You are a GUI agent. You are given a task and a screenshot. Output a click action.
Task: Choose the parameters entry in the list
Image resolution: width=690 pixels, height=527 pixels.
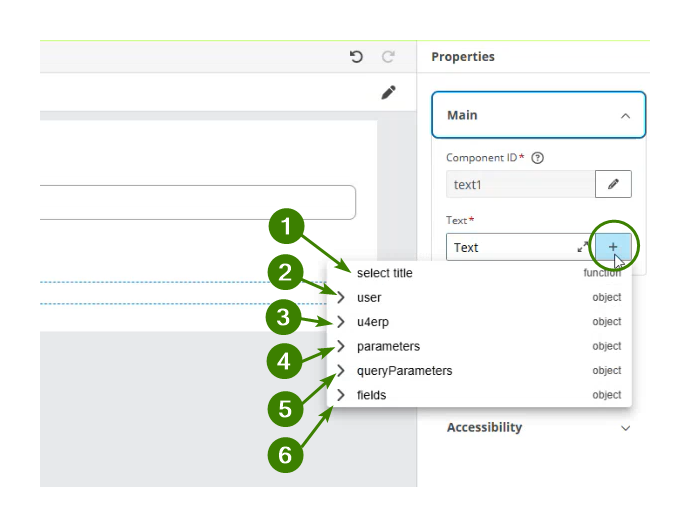tap(479, 346)
